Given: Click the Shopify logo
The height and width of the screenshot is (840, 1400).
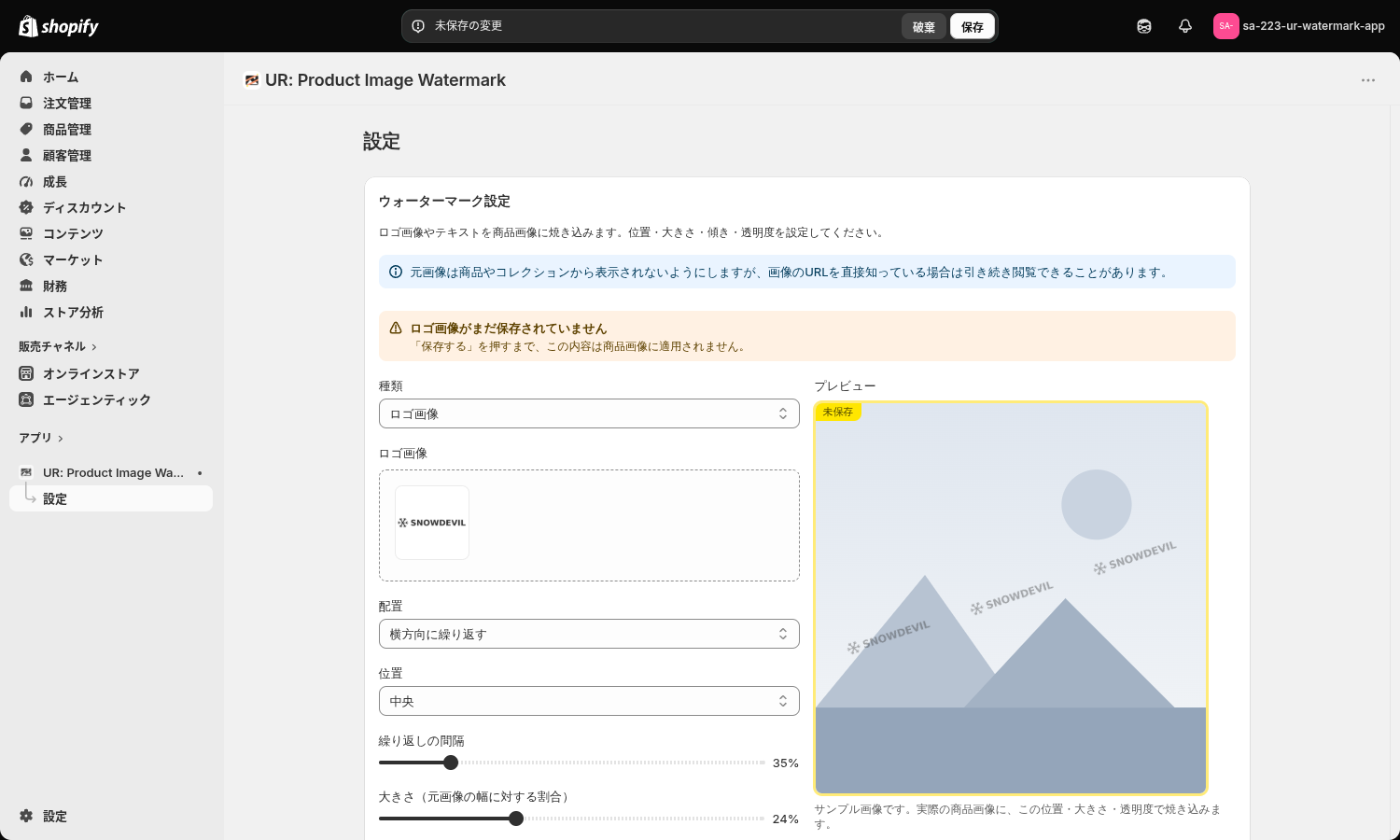Looking at the screenshot, I should [x=59, y=26].
